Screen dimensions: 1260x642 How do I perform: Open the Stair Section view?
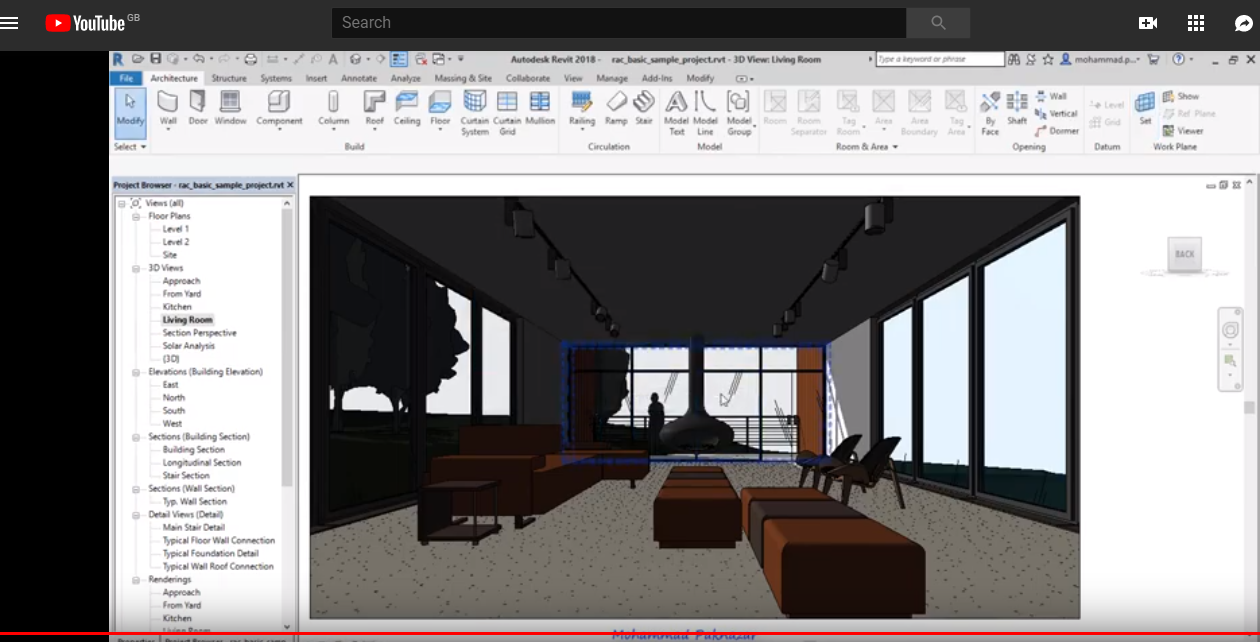[186, 476]
